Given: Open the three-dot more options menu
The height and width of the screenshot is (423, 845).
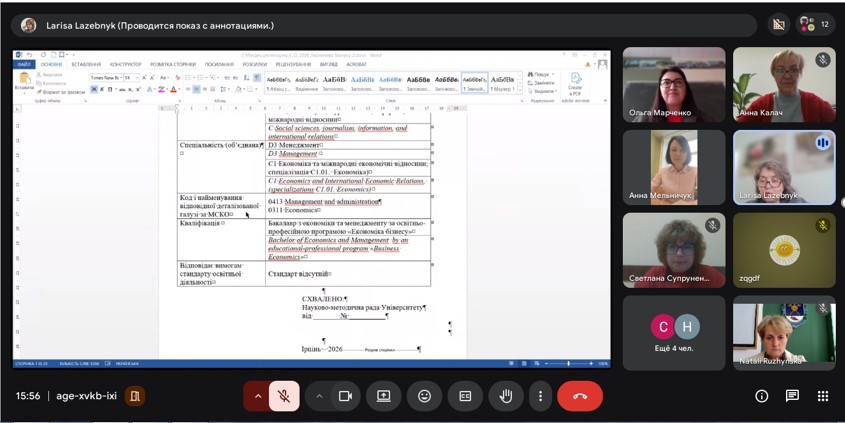Looking at the screenshot, I should (x=540, y=396).
